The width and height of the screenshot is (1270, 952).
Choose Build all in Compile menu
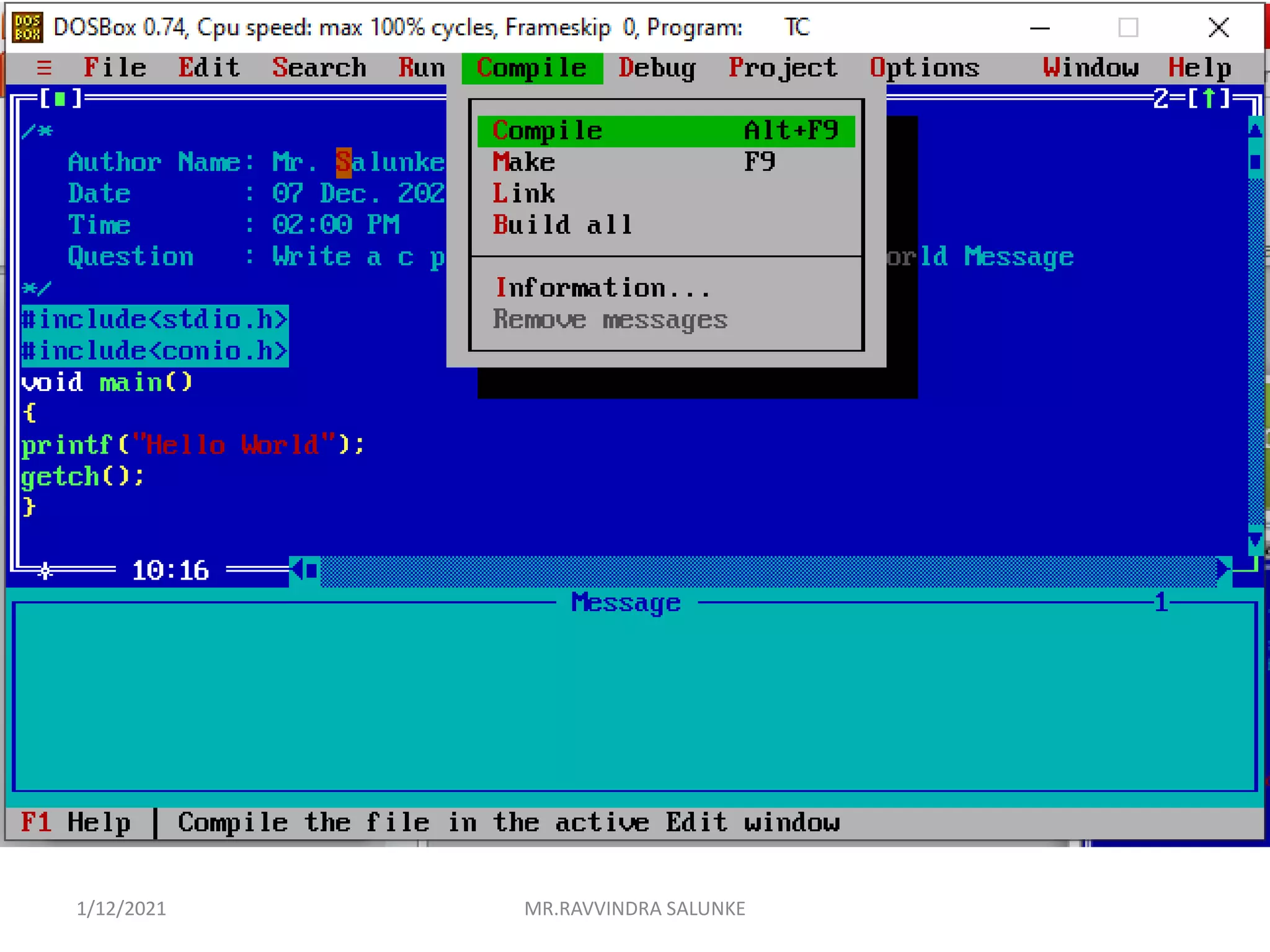tap(562, 225)
